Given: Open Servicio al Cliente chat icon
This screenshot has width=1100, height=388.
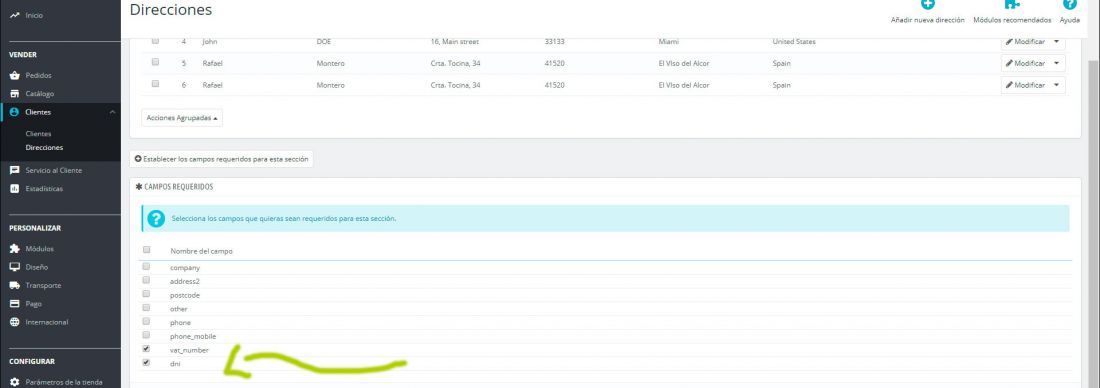Looking at the screenshot, I should click(x=15, y=170).
